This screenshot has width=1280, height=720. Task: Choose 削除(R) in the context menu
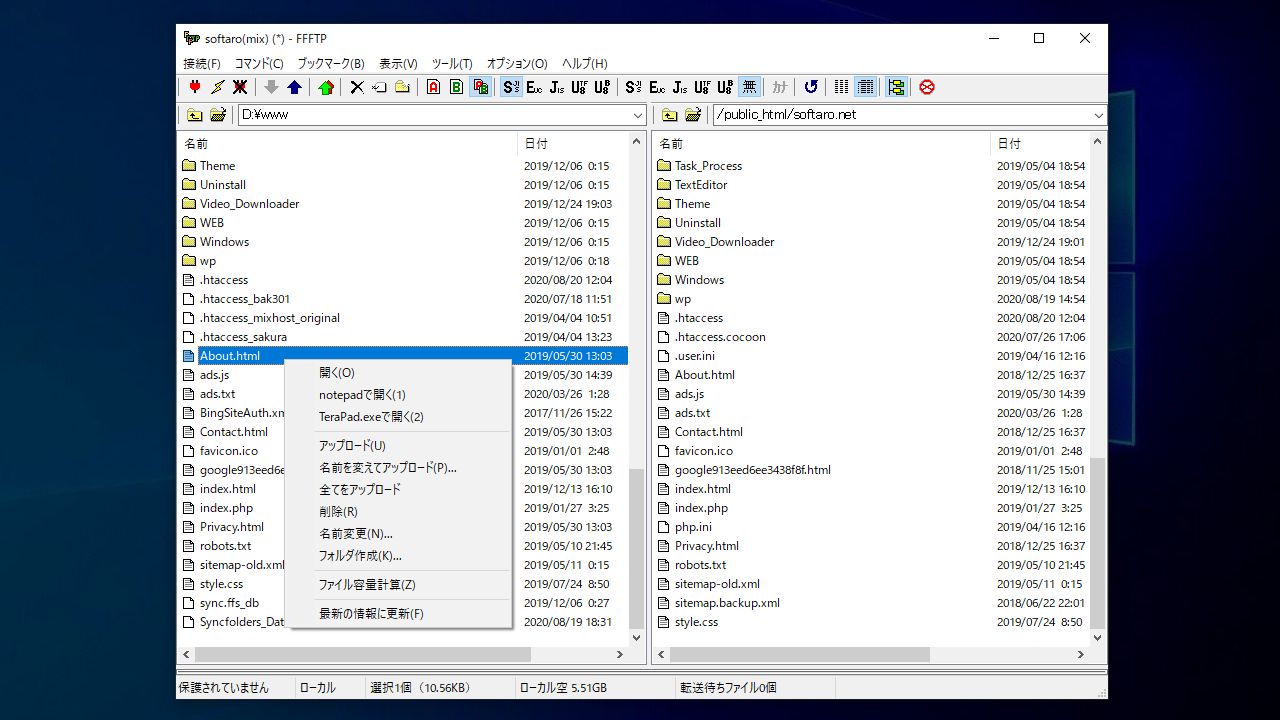click(398, 512)
